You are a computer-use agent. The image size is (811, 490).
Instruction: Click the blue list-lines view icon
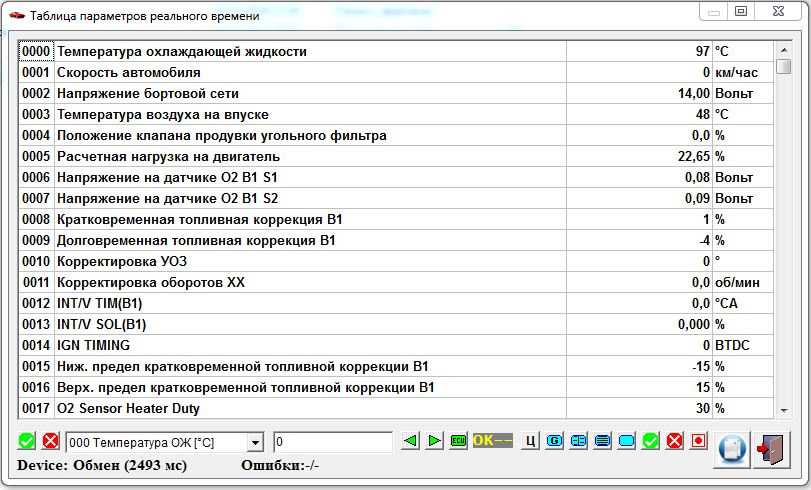pyautogui.click(x=603, y=441)
